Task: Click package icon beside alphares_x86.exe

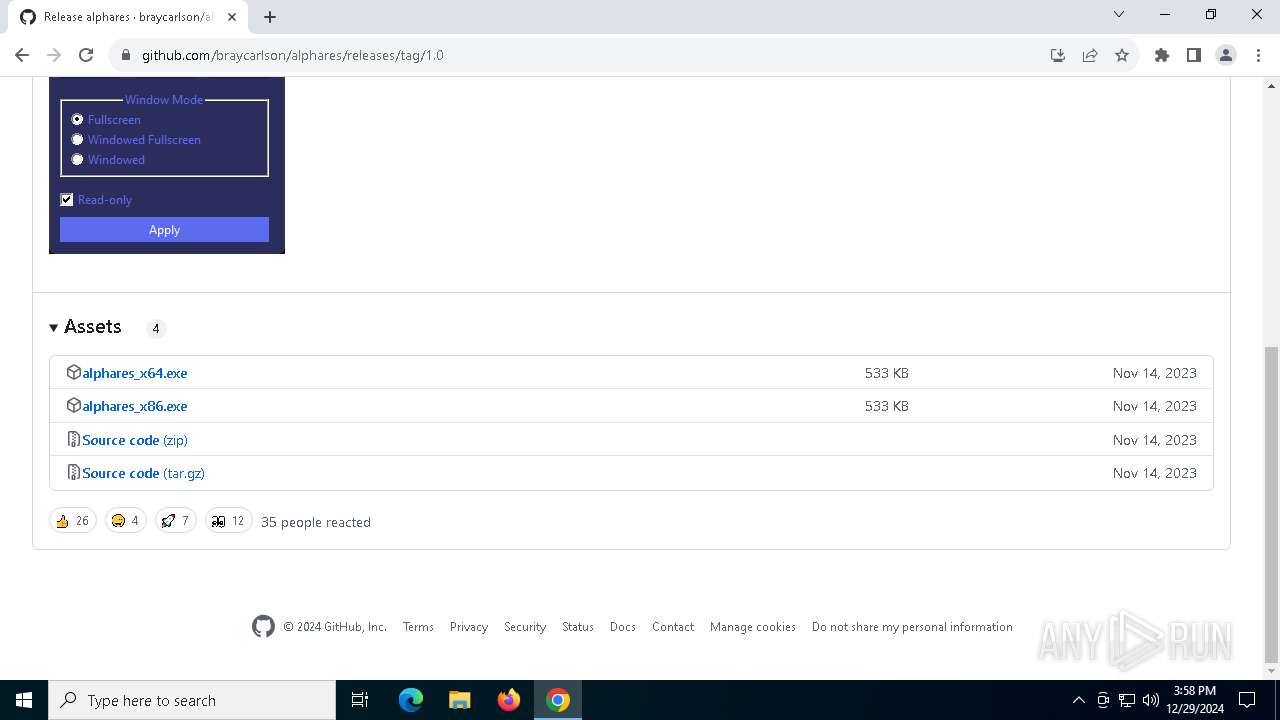Action: pos(73,405)
